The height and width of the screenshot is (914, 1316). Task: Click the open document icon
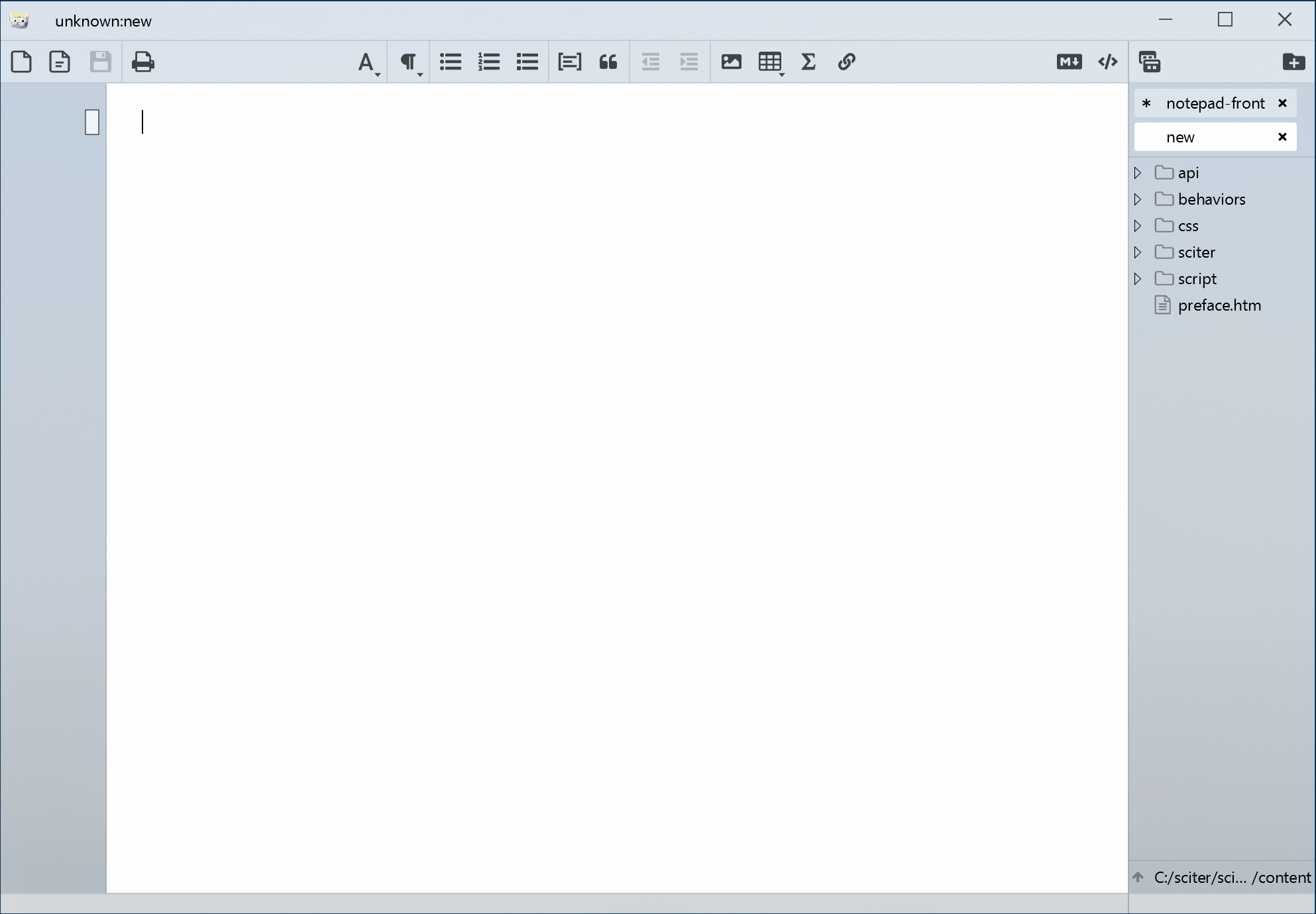coord(60,62)
